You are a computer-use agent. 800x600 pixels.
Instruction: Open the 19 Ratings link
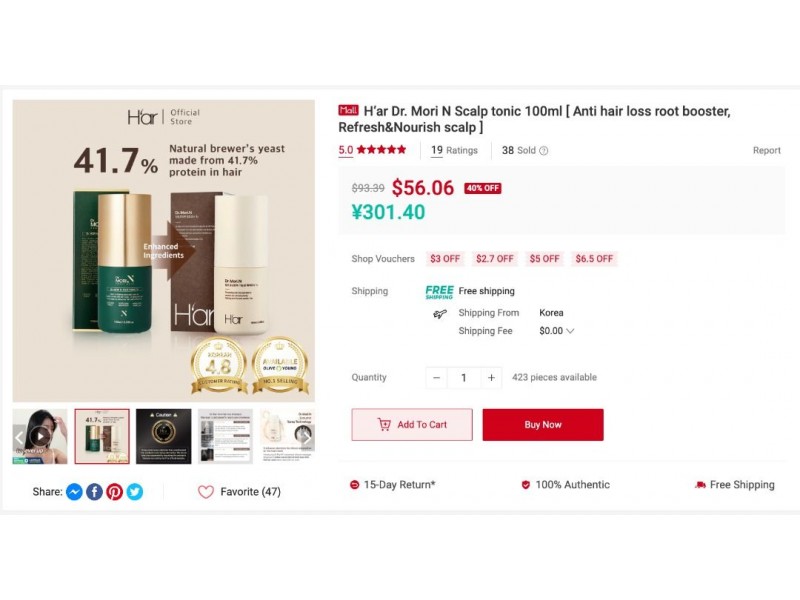454,151
